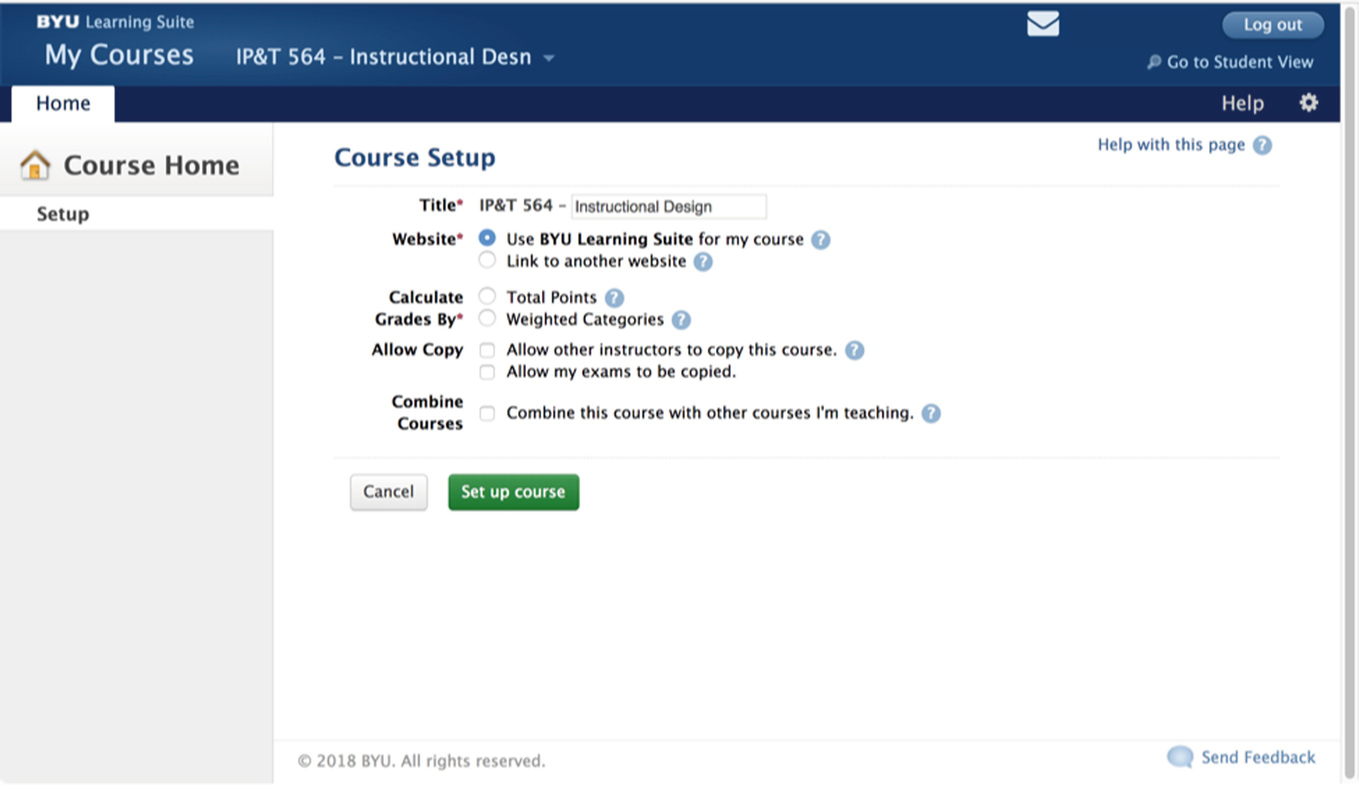This screenshot has width=1359, height=785.
Task: Click the green Set up course button
Action: click(513, 492)
